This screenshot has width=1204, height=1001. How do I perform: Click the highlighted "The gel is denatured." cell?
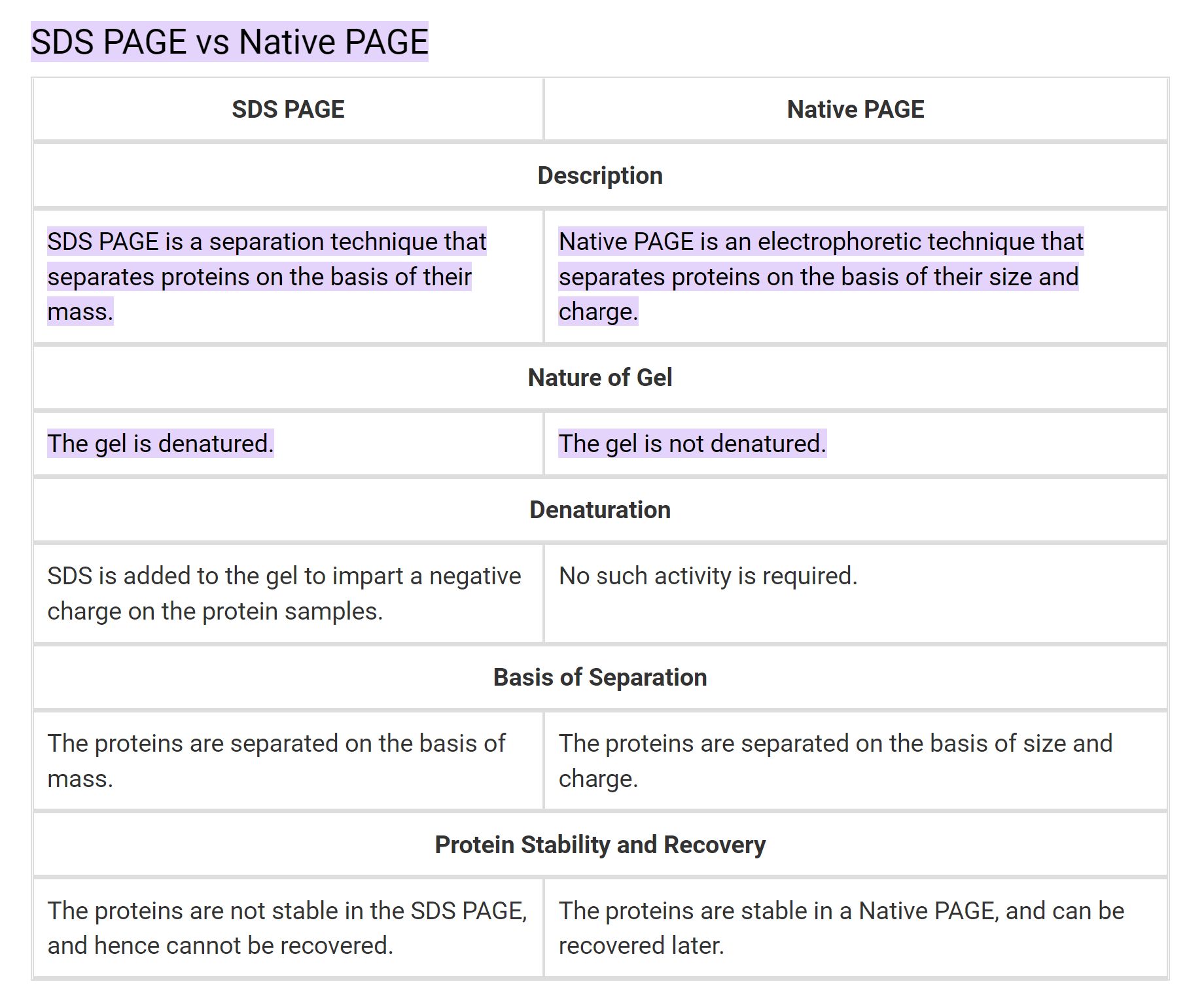coord(160,444)
